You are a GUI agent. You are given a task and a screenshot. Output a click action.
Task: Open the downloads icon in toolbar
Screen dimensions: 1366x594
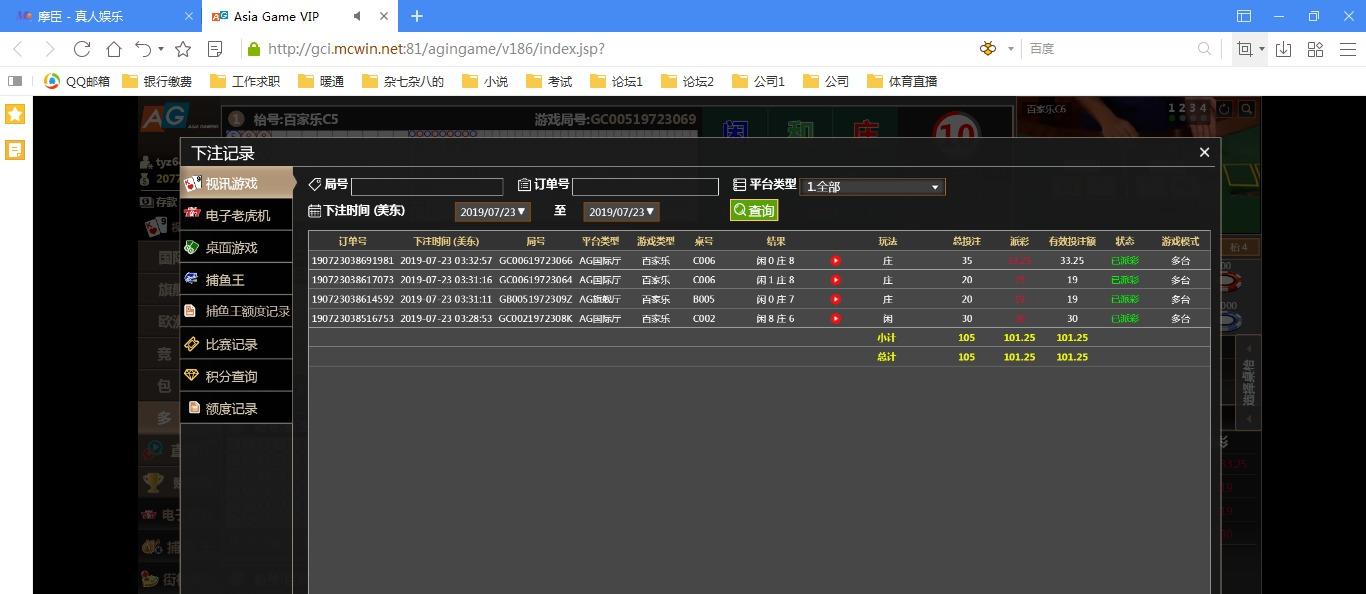point(1284,49)
